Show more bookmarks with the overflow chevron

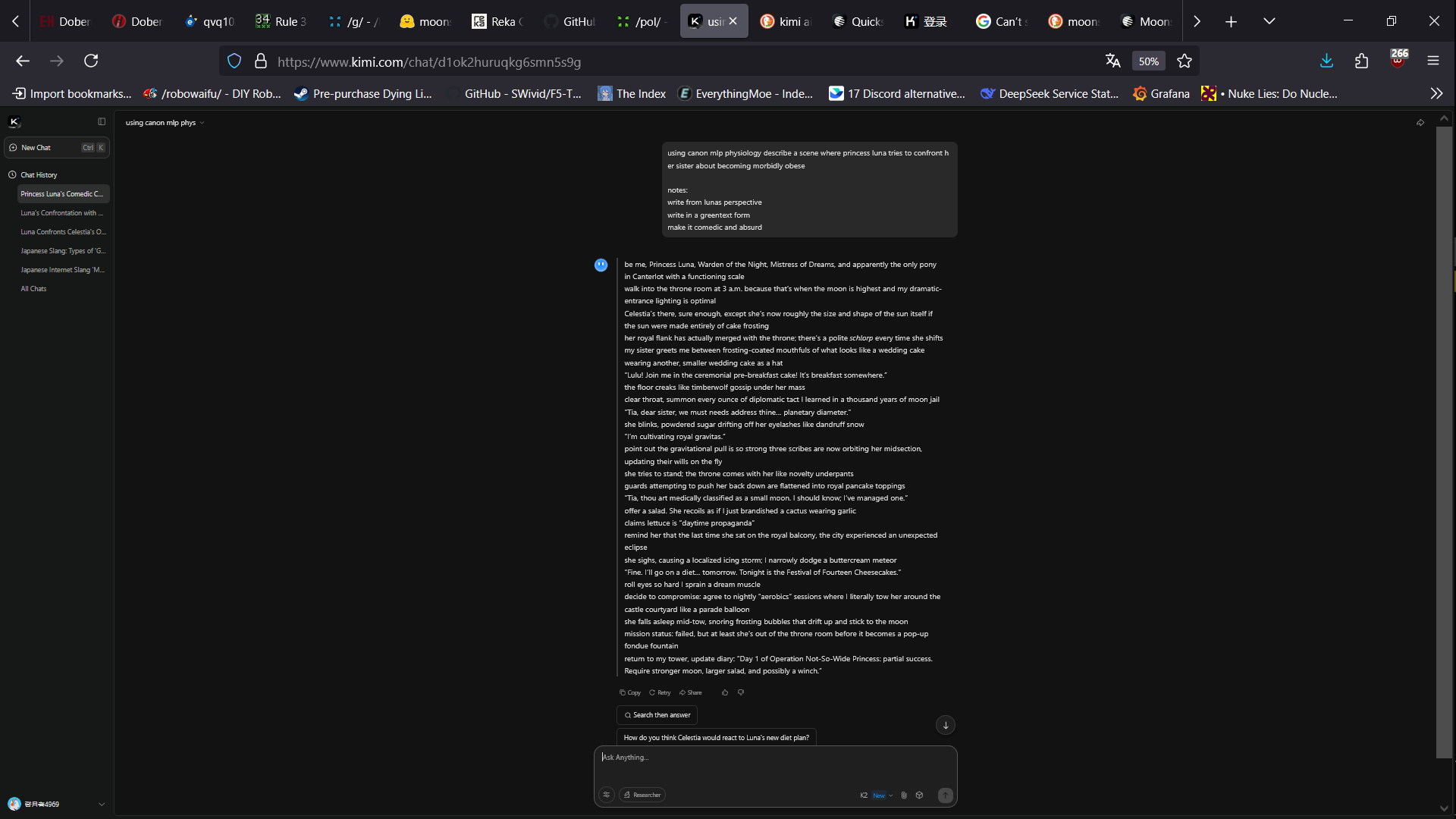point(1436,93)
